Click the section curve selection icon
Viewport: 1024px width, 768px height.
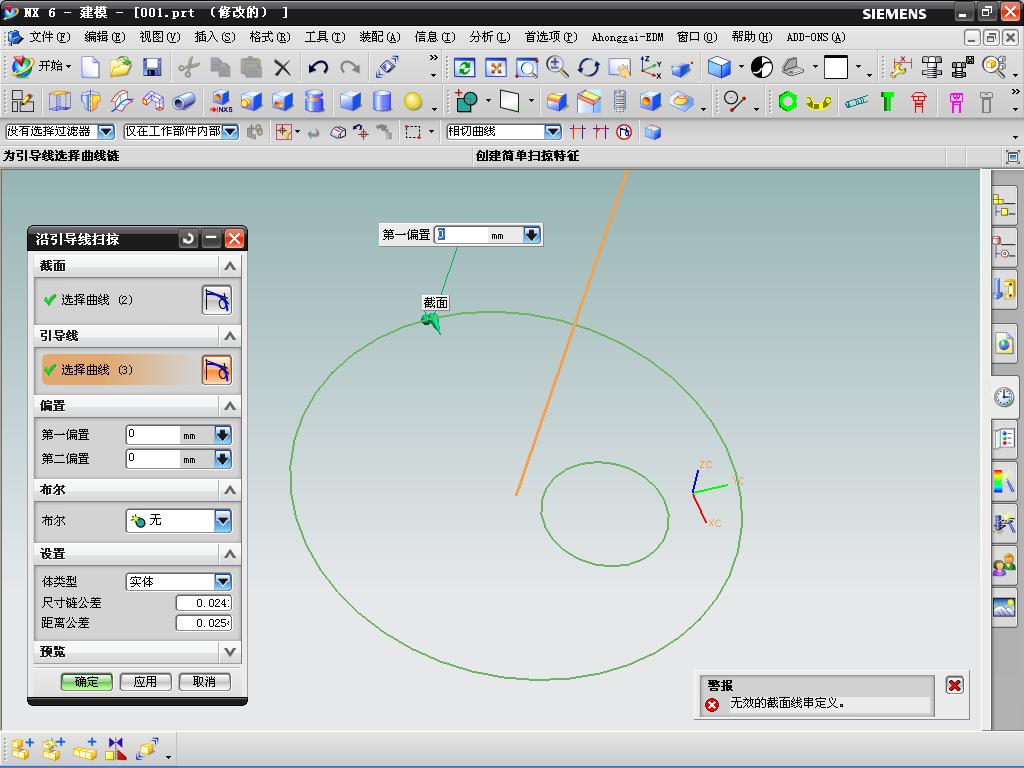click(216, 300)
